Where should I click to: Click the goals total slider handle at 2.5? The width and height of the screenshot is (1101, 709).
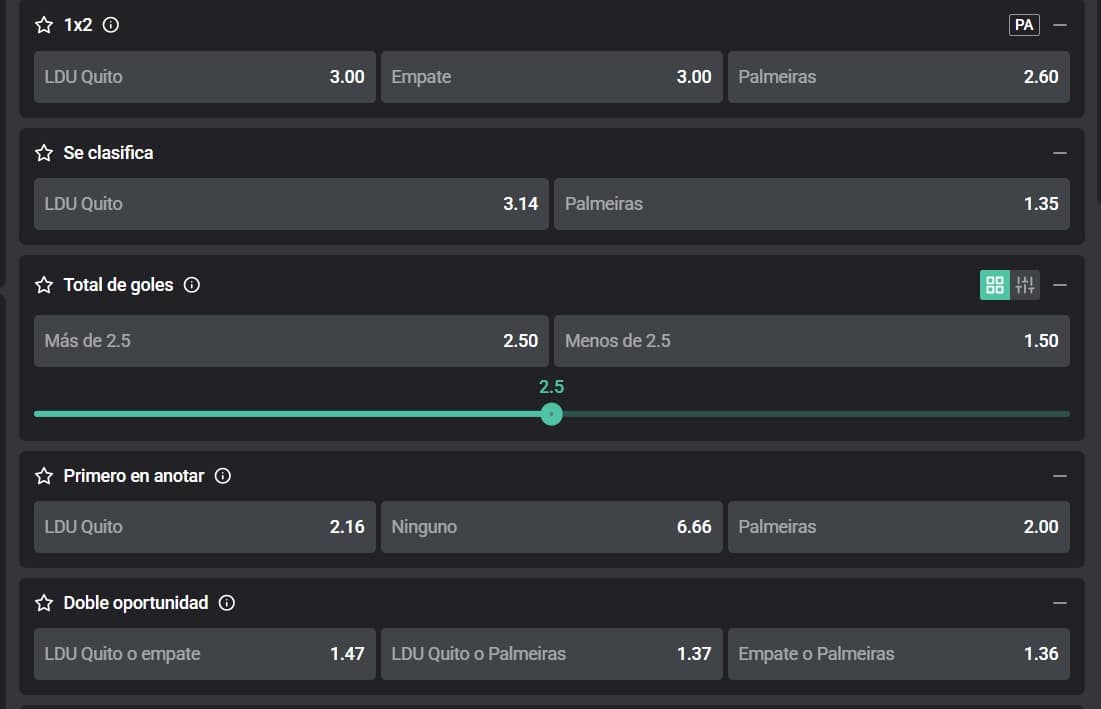[x=551, y=414]
